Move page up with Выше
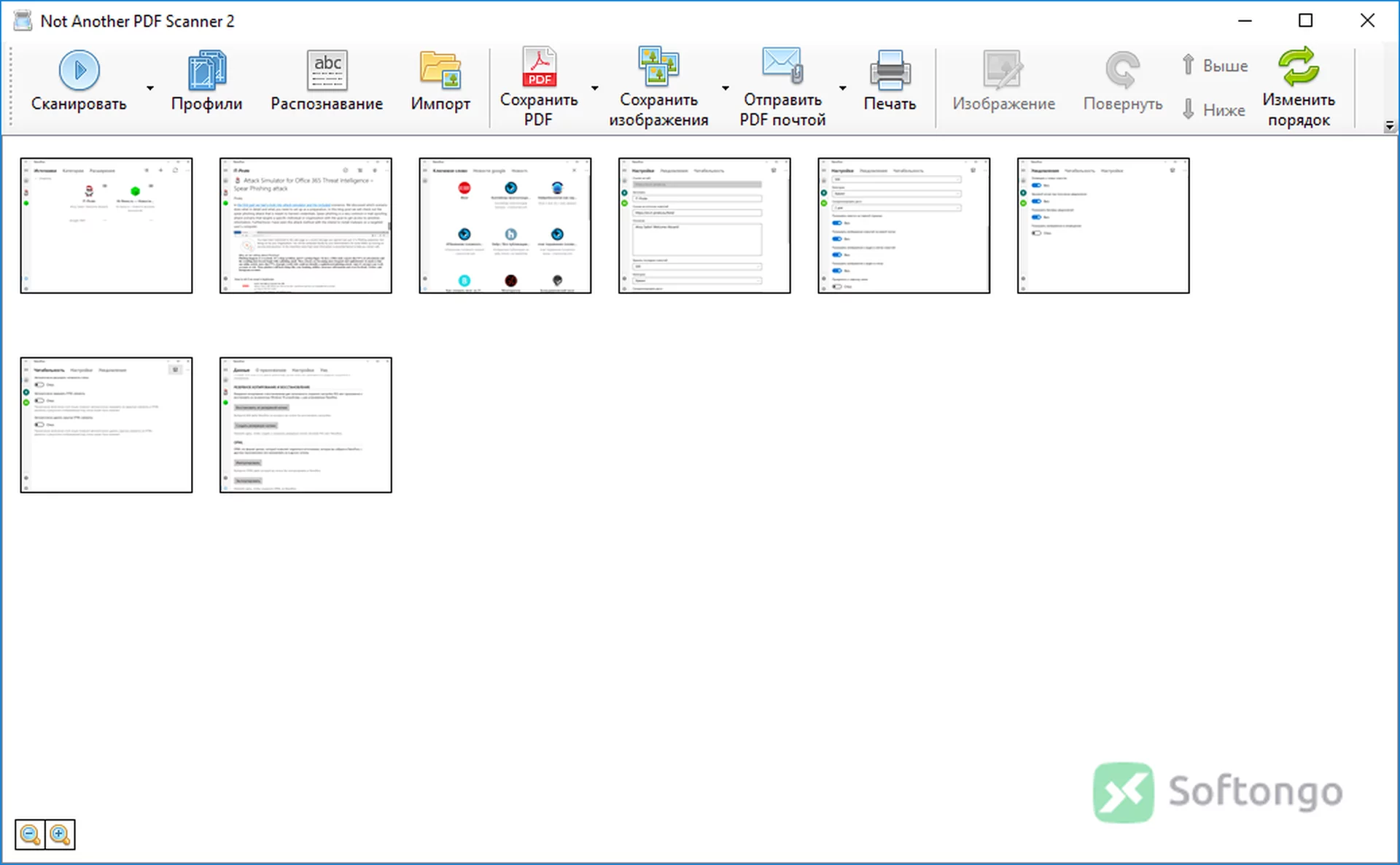Screen dimensions: 1400x865 (x=1214, y=66)
